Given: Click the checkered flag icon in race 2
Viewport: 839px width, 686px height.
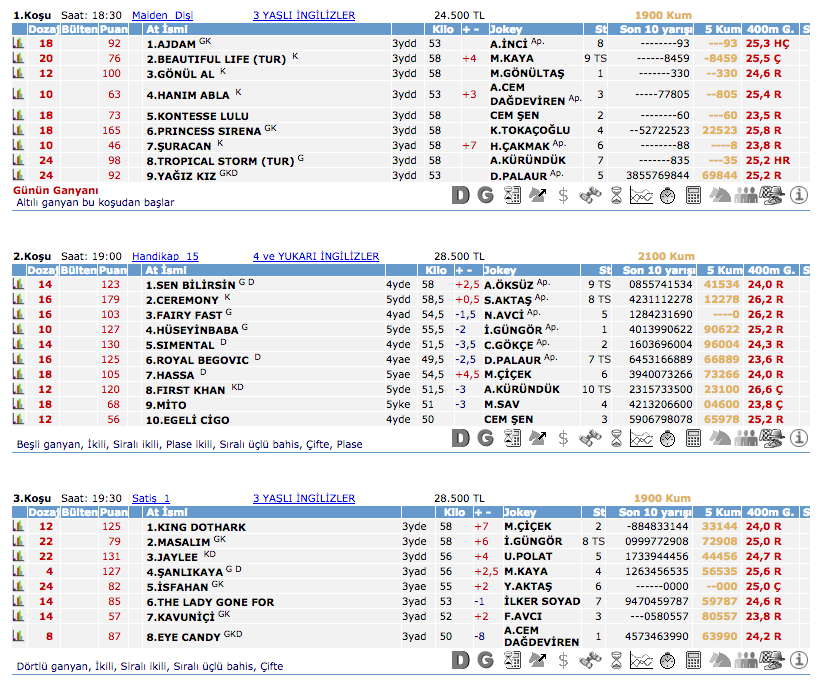Looking at the screenshot, I should tap(771, 438).
